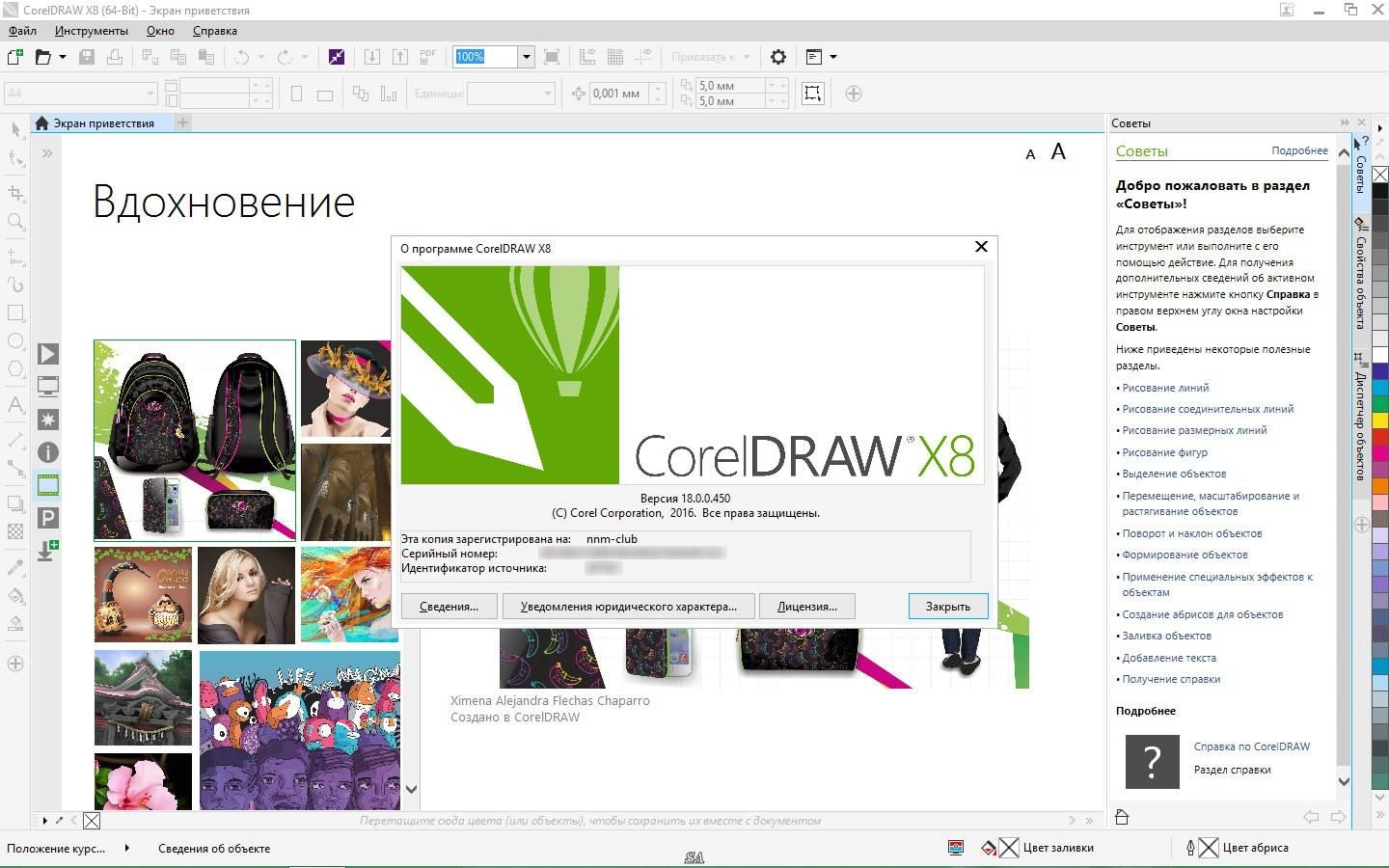Select the Rectangle tool

[15, 312]
